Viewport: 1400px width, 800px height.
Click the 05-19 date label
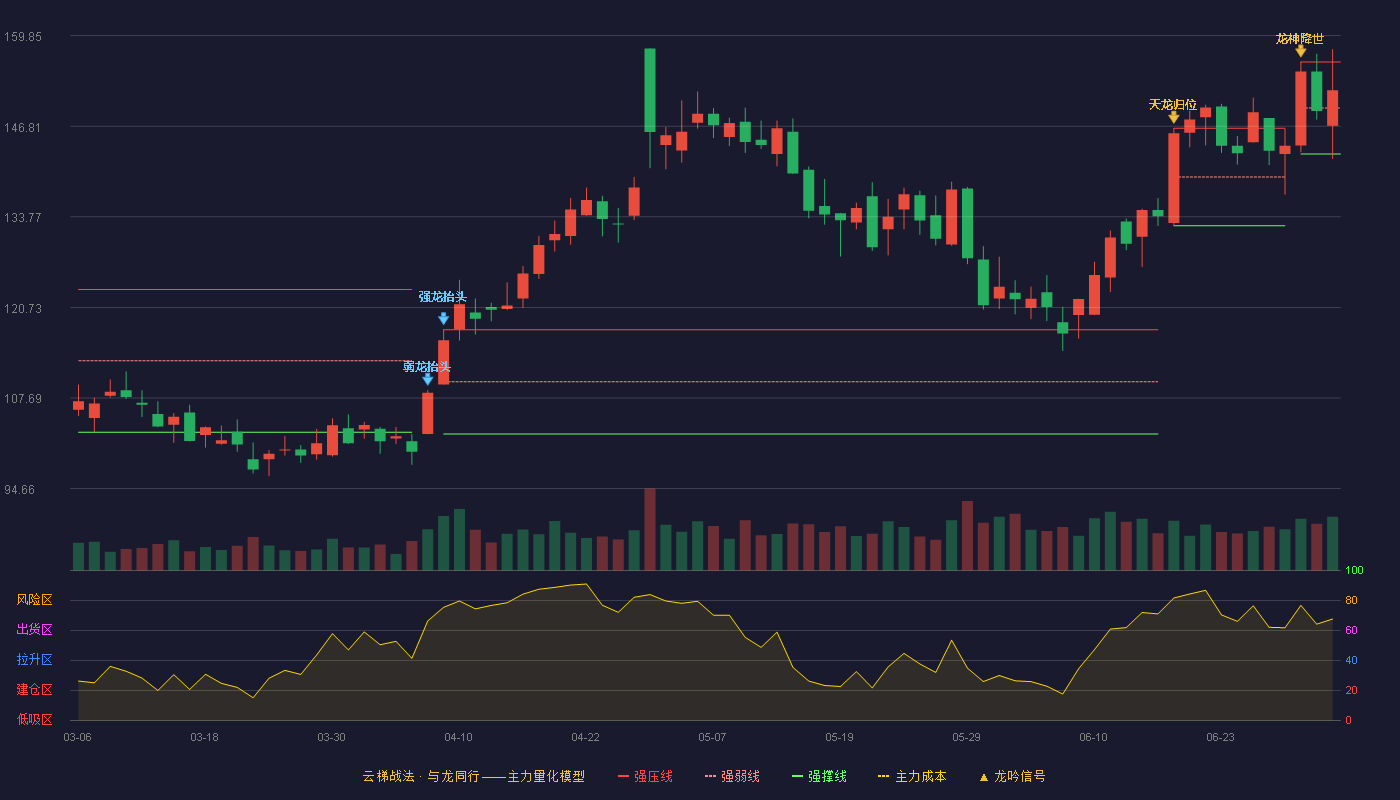point(839,737)
